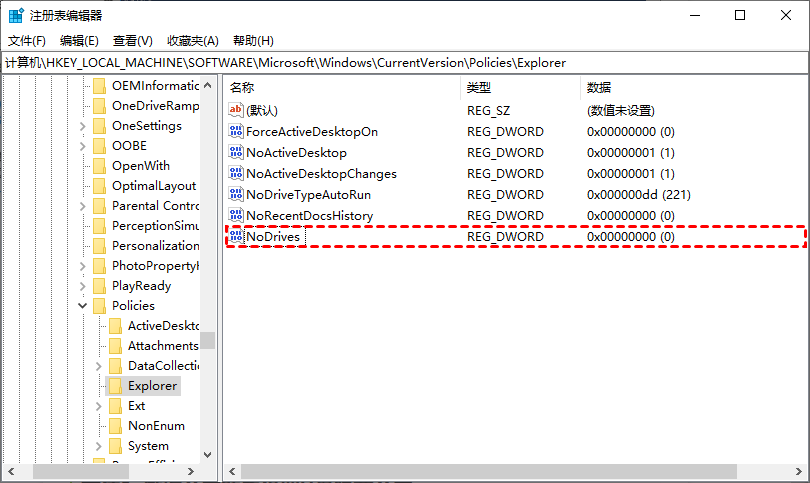
Task: Maximize the Registry Editor window
Action: coord(740,15)
